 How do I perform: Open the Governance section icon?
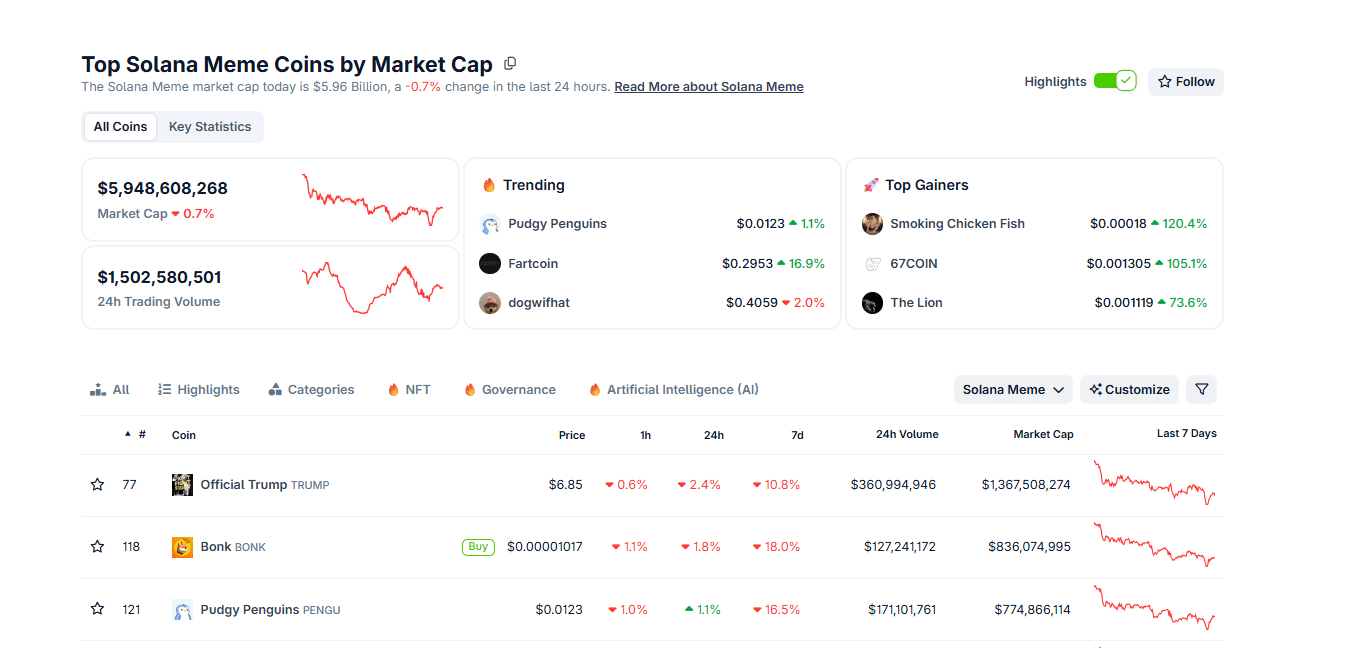pyautogui.click(x=470, y=389)
